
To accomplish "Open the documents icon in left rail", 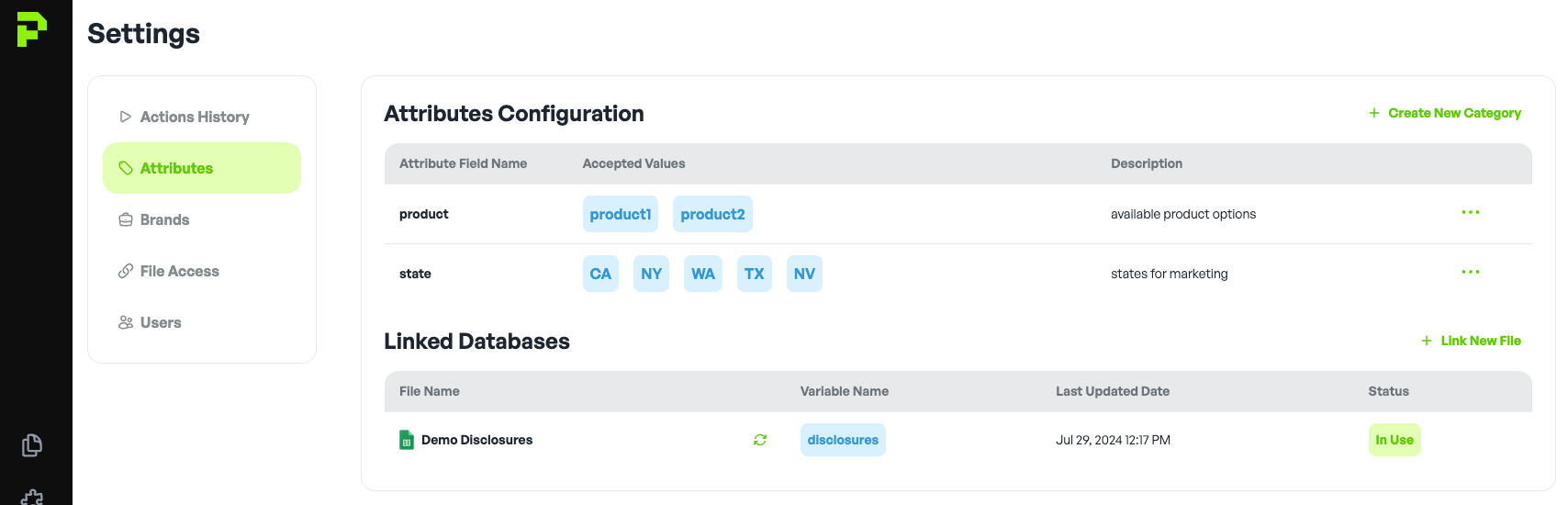I will pyautogui.click(x=32, y=445).
